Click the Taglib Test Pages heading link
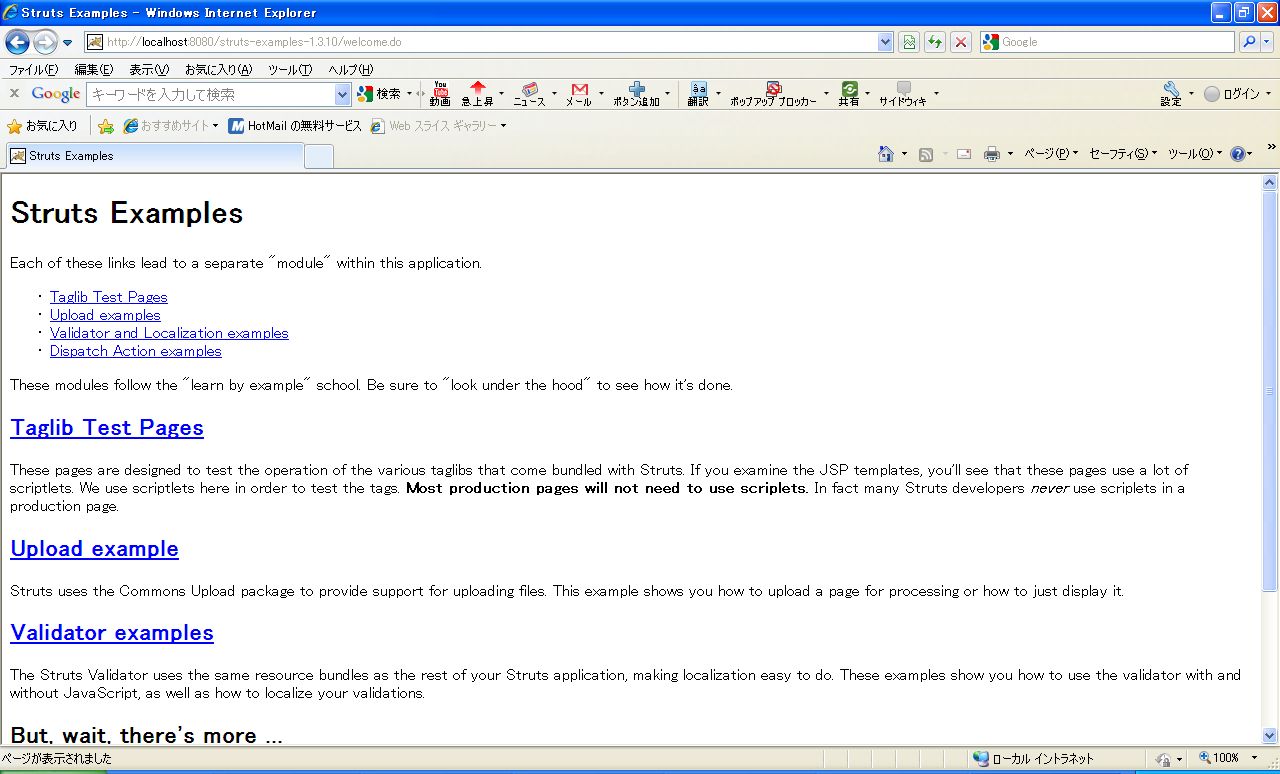The width and height of the screenshot is (1280, 774). coord(107,427)
